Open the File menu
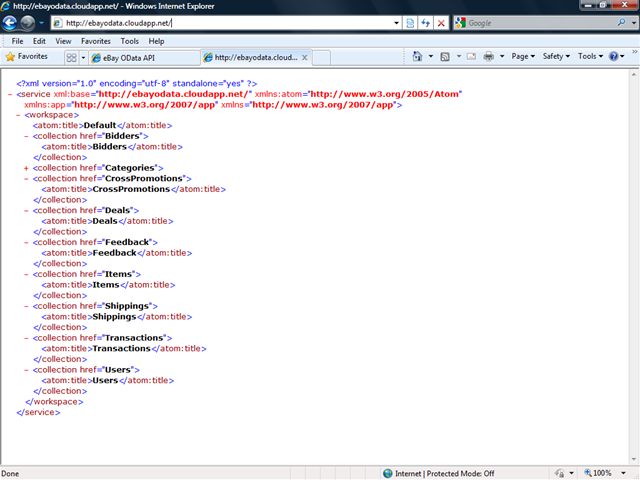This screenshot has width=640, height=480. point(17,41)
